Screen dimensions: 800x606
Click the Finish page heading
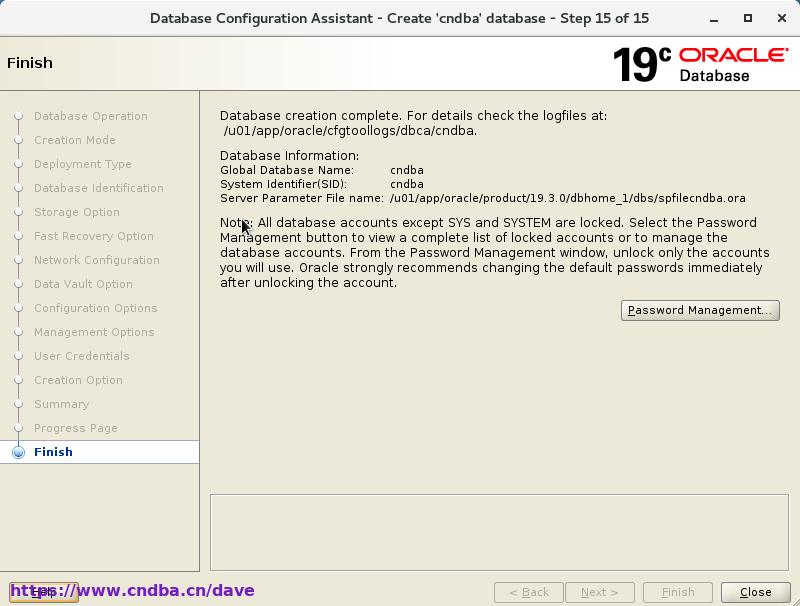[x=30, y=63]
